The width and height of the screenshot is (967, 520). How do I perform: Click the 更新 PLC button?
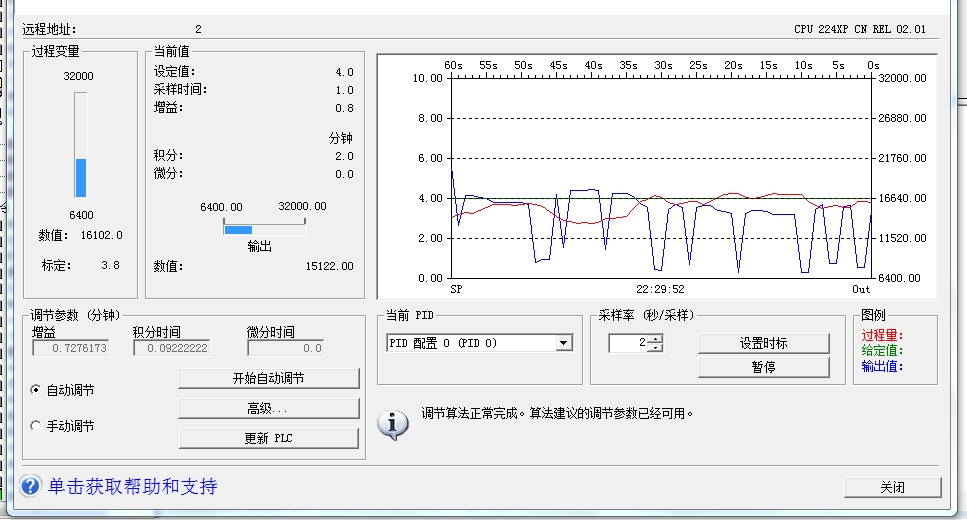[x=268, y=438]
